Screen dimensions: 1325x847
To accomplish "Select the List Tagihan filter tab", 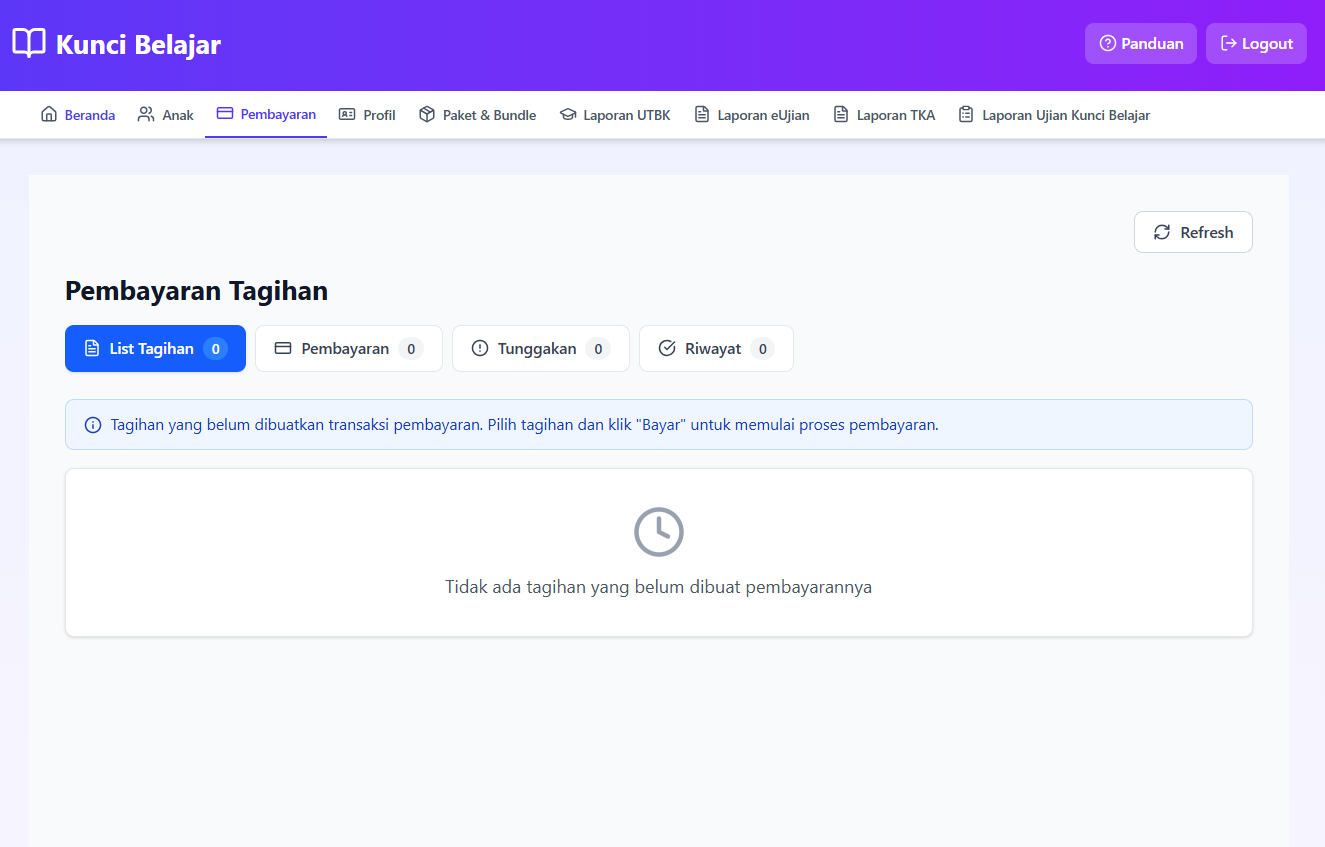I will [155, 348].
